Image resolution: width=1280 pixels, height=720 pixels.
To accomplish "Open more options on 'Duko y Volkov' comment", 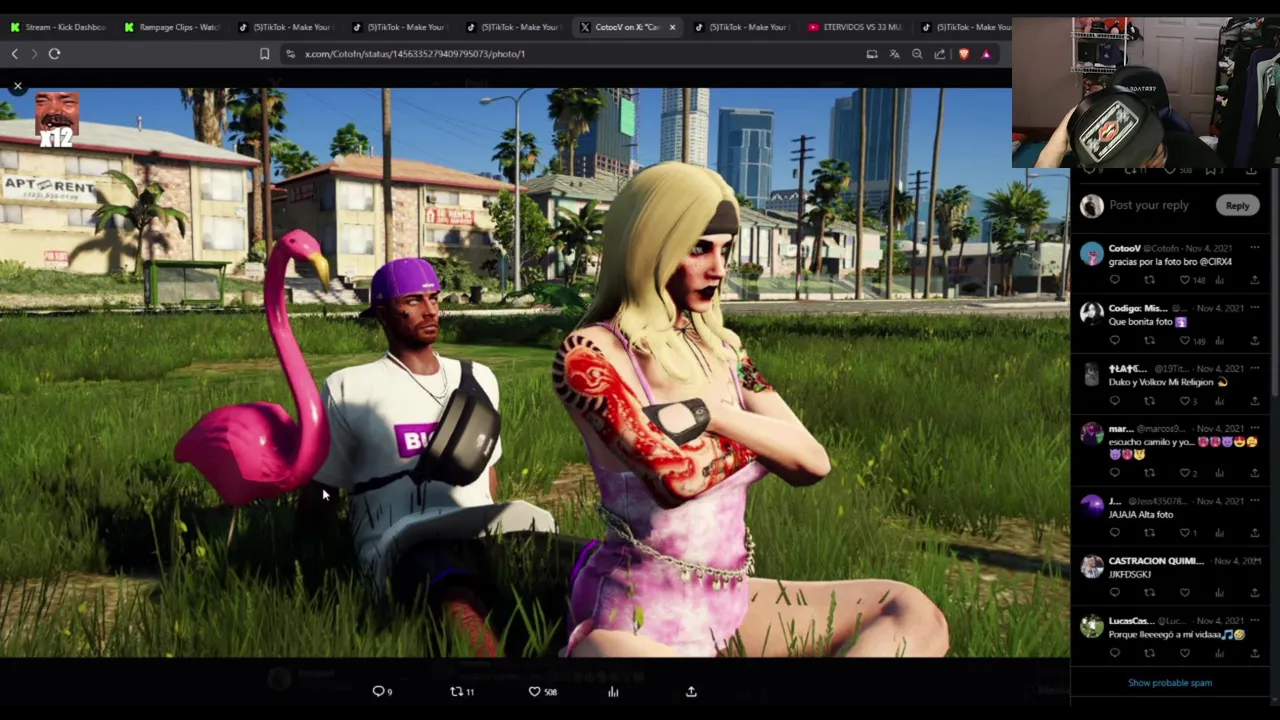I will click(x=1254, y=368).
